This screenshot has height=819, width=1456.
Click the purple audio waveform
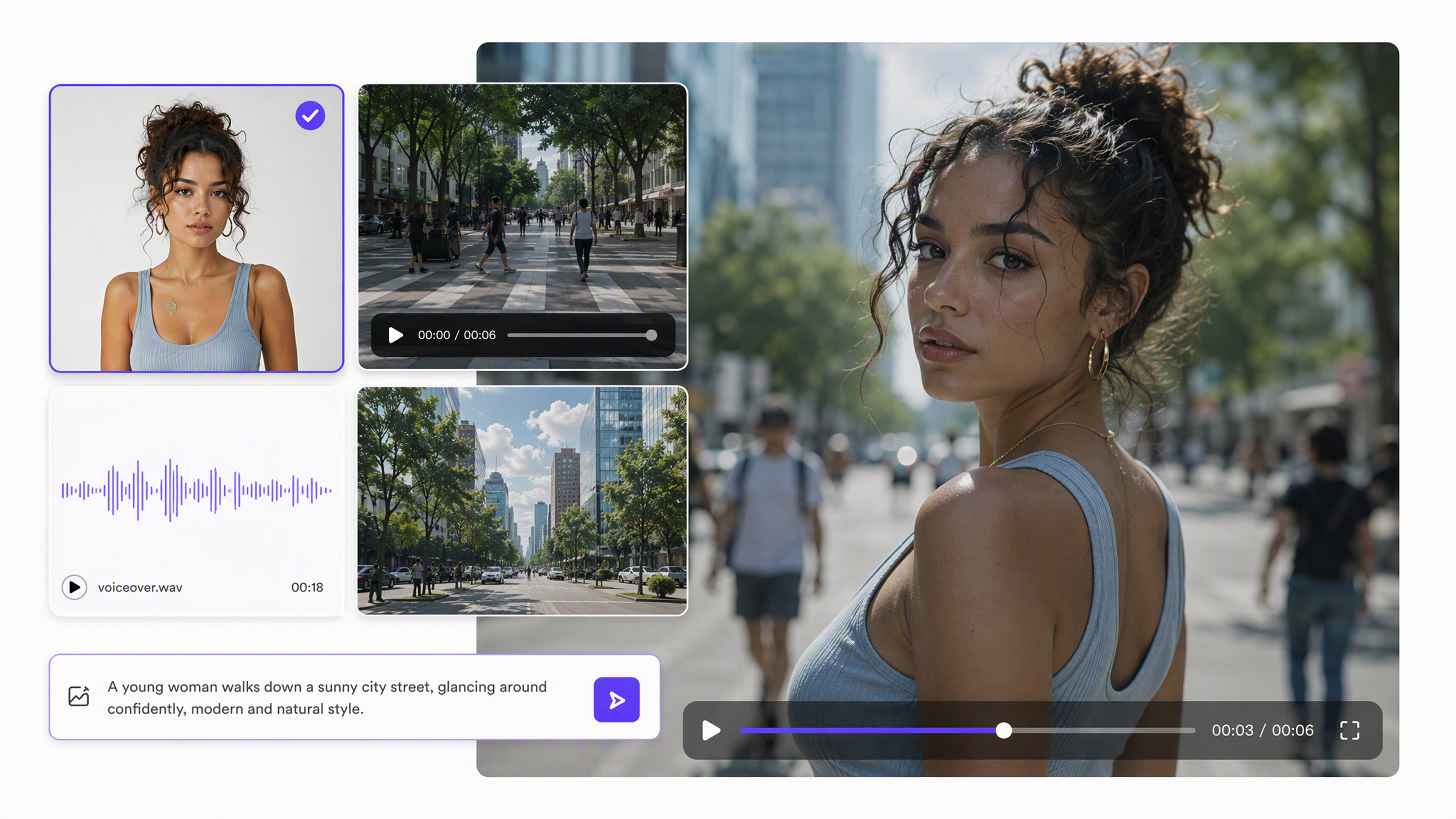point(196,490)
